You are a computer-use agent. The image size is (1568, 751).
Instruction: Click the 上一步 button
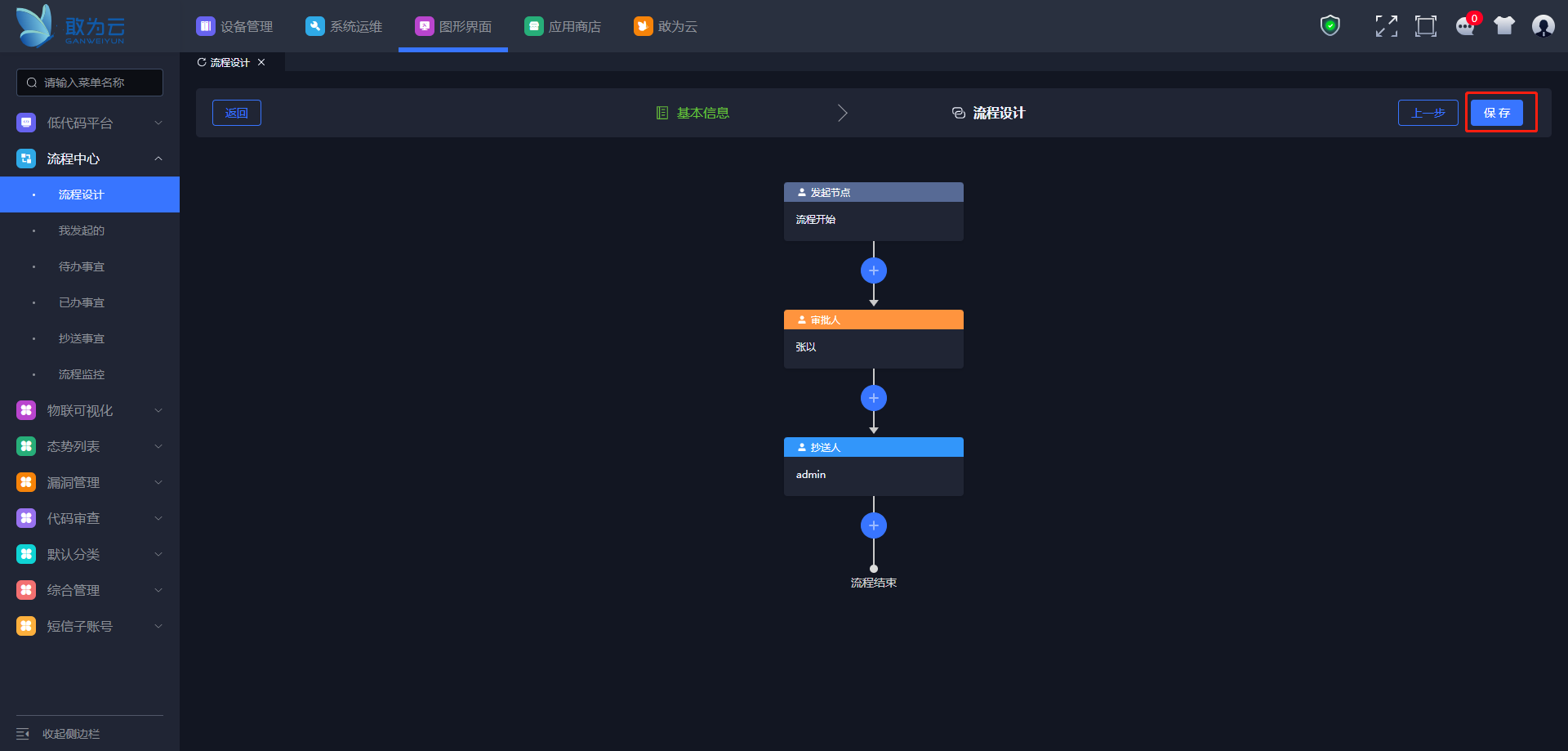pos(1428,113)
